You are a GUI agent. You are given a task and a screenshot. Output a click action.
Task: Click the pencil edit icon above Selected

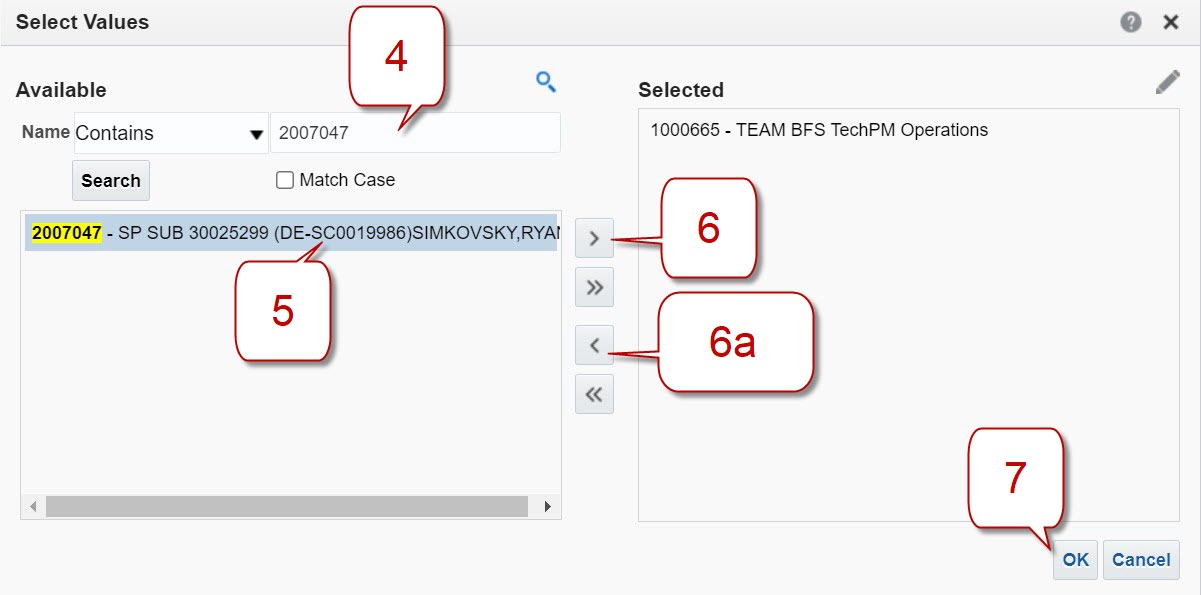pyautogui.click(x=1167, y=83)
